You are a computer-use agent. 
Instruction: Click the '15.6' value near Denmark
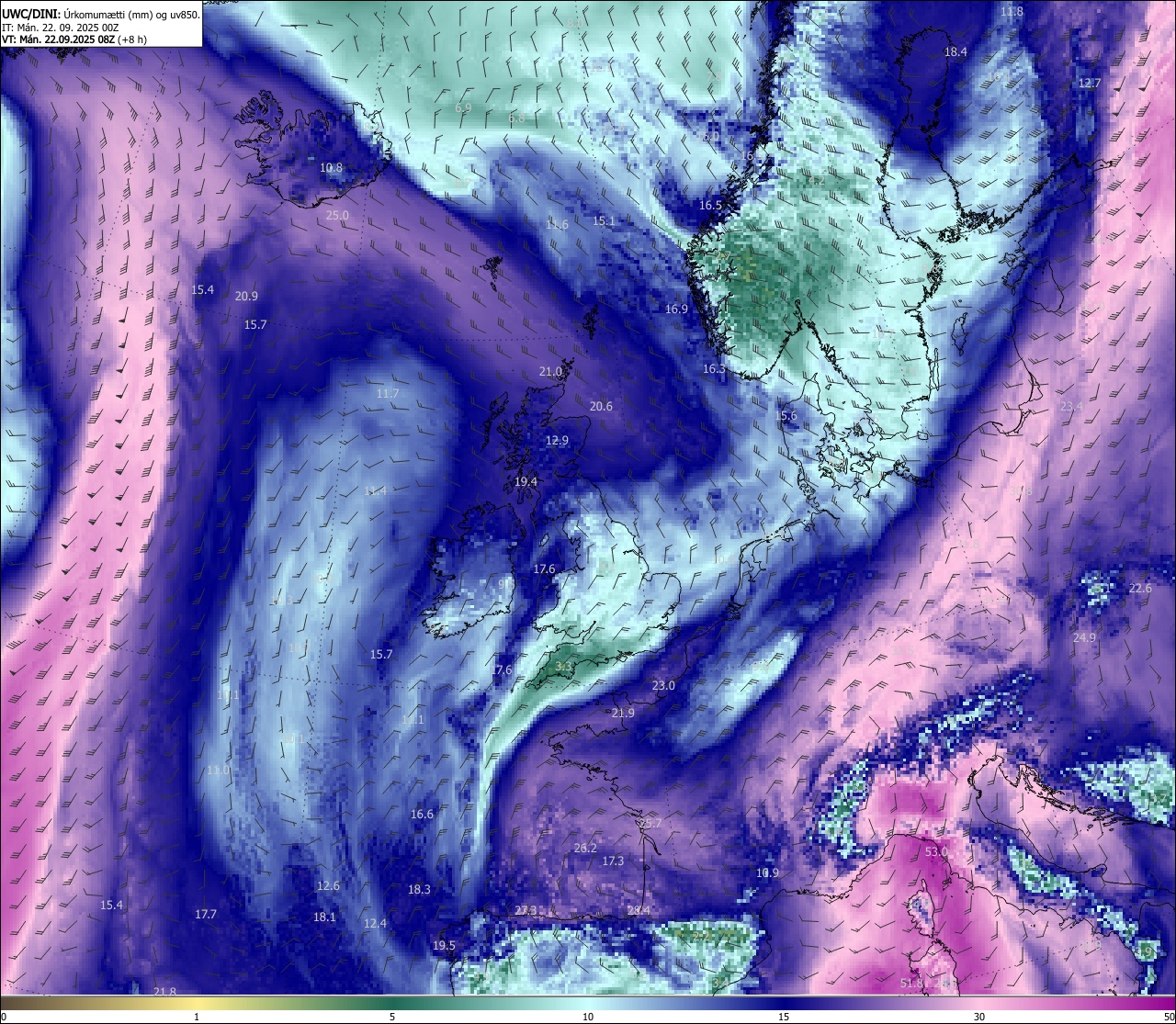(x=786, y=416)
